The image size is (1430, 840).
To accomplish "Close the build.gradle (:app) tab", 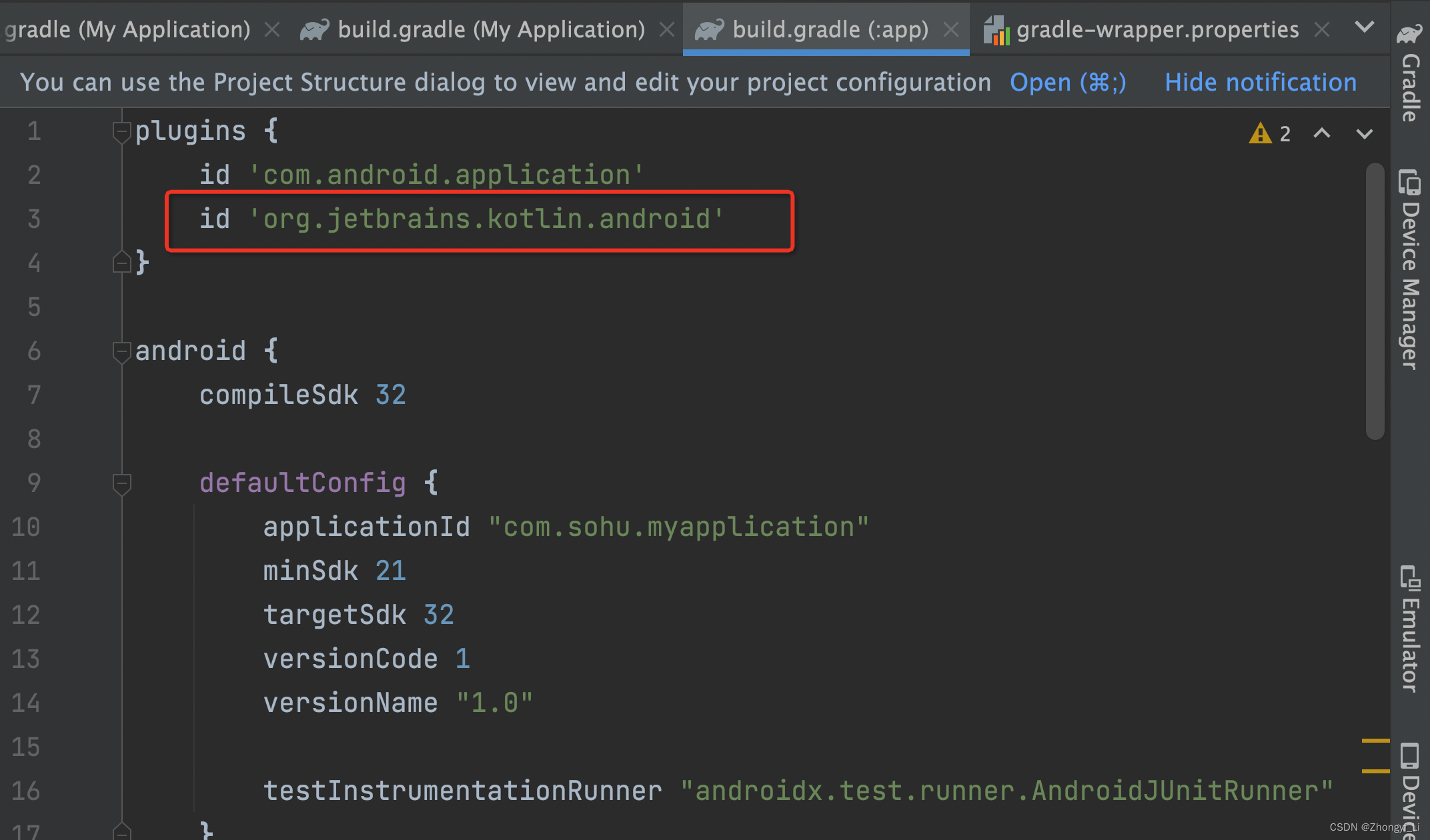I will click(951, 29).
